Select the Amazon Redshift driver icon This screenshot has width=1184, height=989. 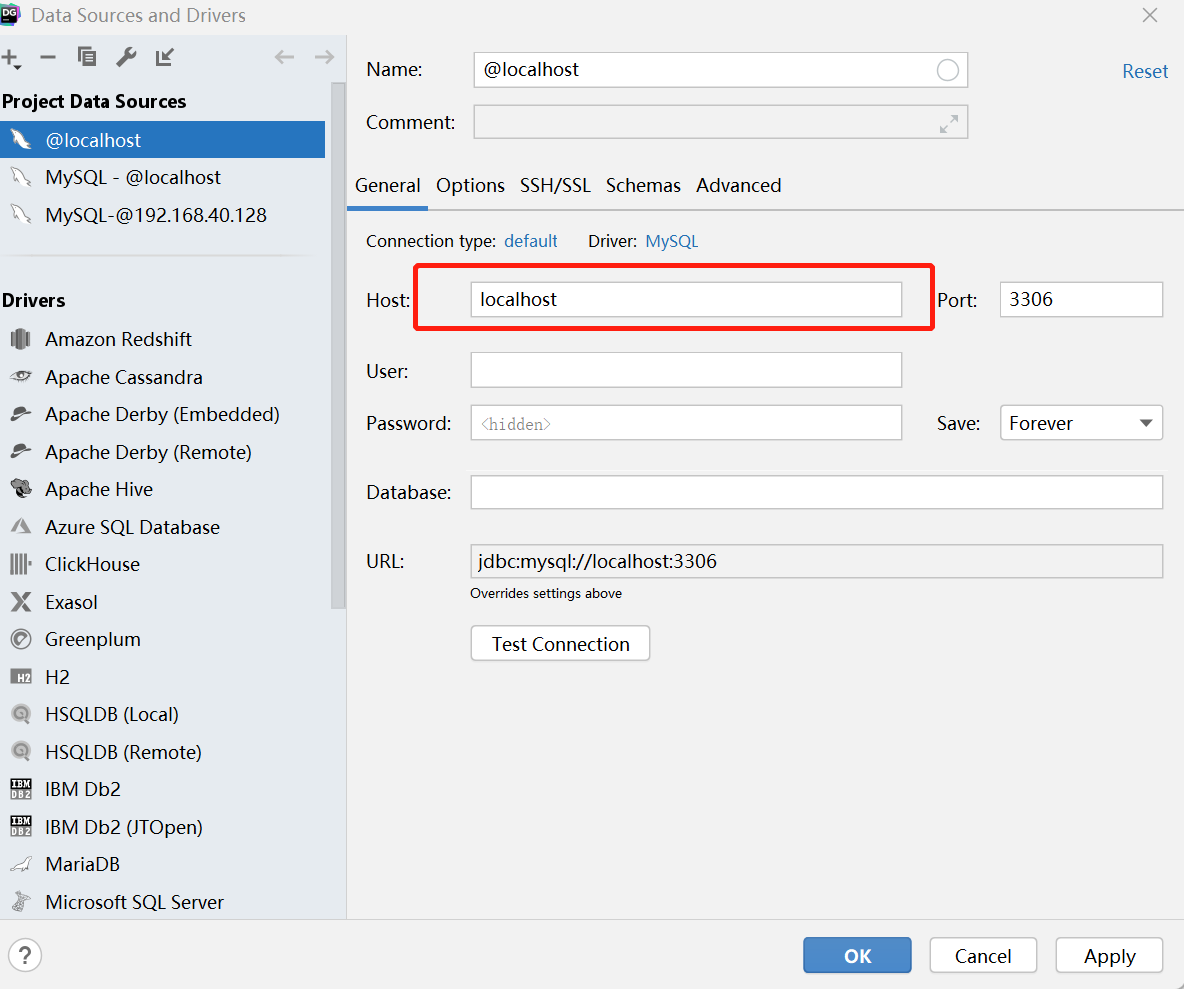(21, 339)
